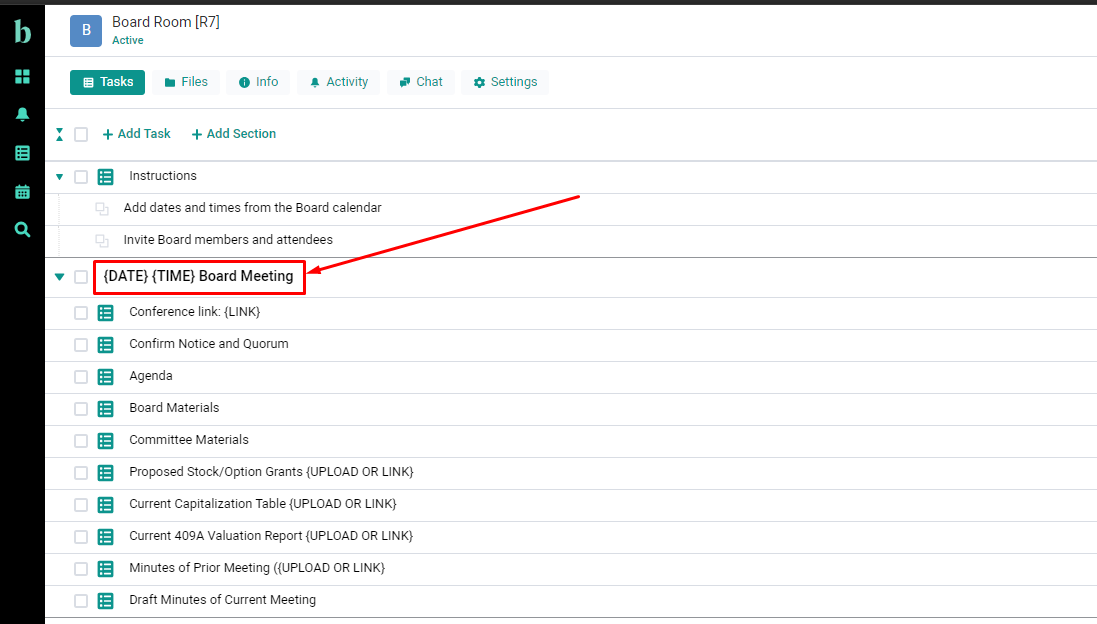Viewport: 1097px width, 624px height.
Task: Open the task list icon in sidebar
Action: pos(22,153)
